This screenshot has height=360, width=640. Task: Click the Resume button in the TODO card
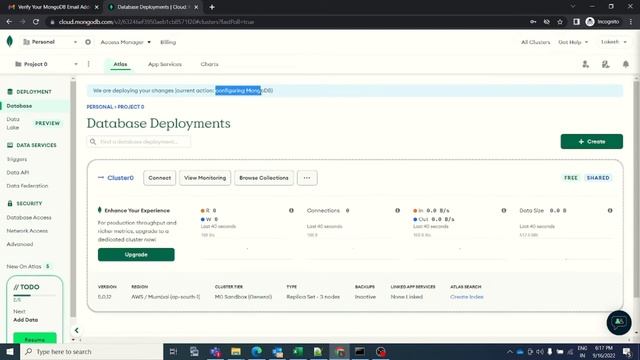coord(35,339)
